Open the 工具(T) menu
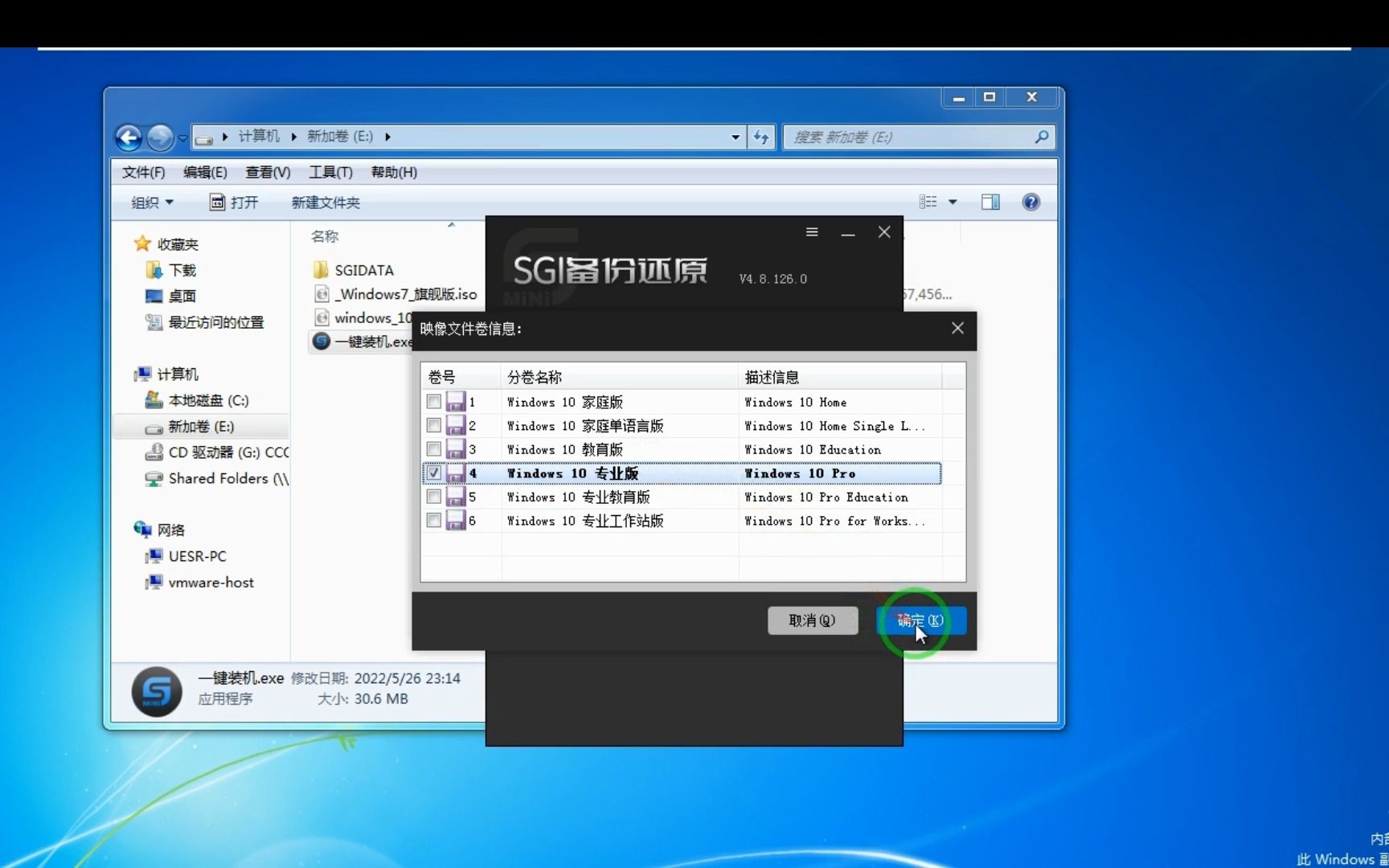The width and height of the screenshot is (1389, 868). pyautogui.click(x=330, y=172)
